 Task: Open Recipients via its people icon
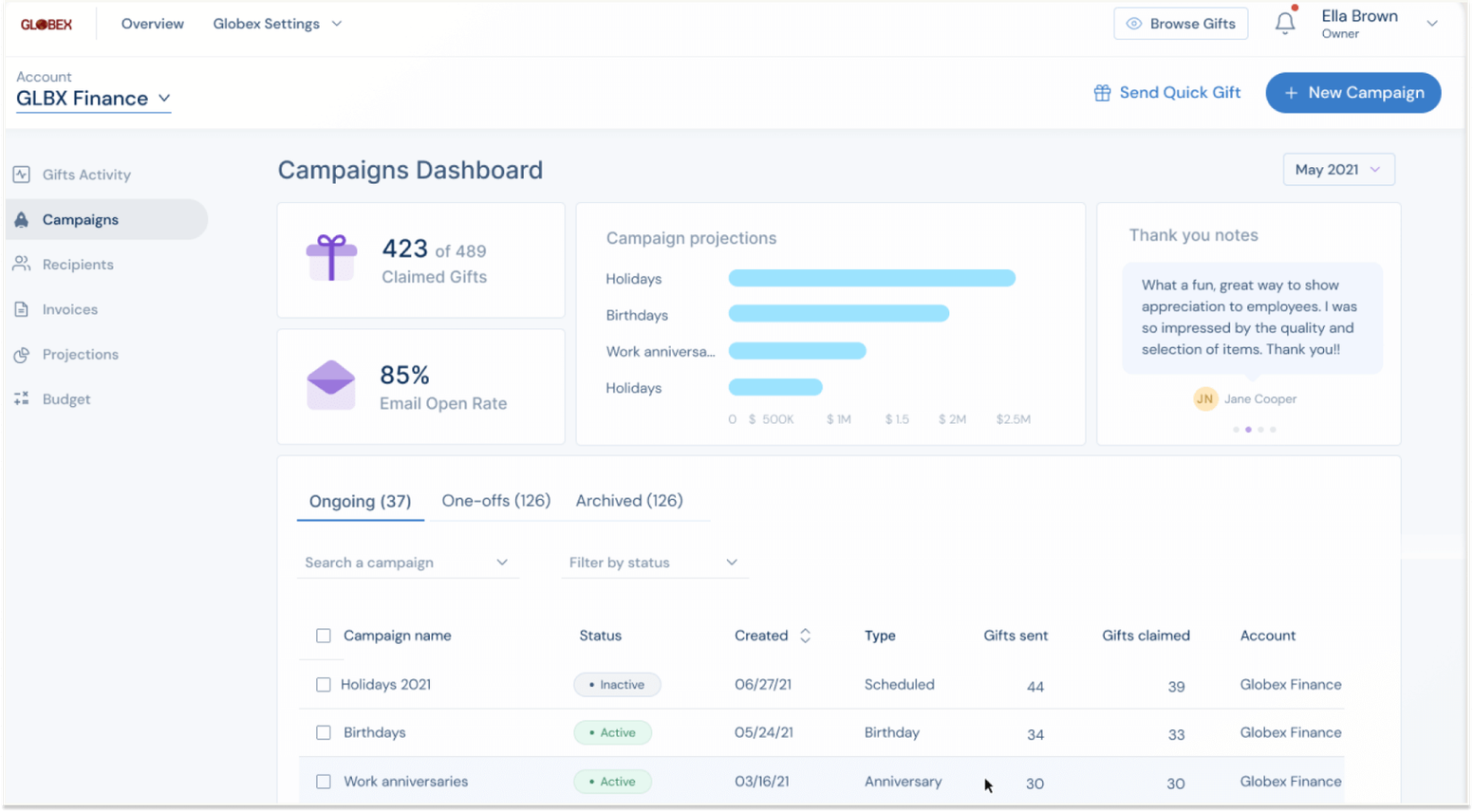[22, 264]
